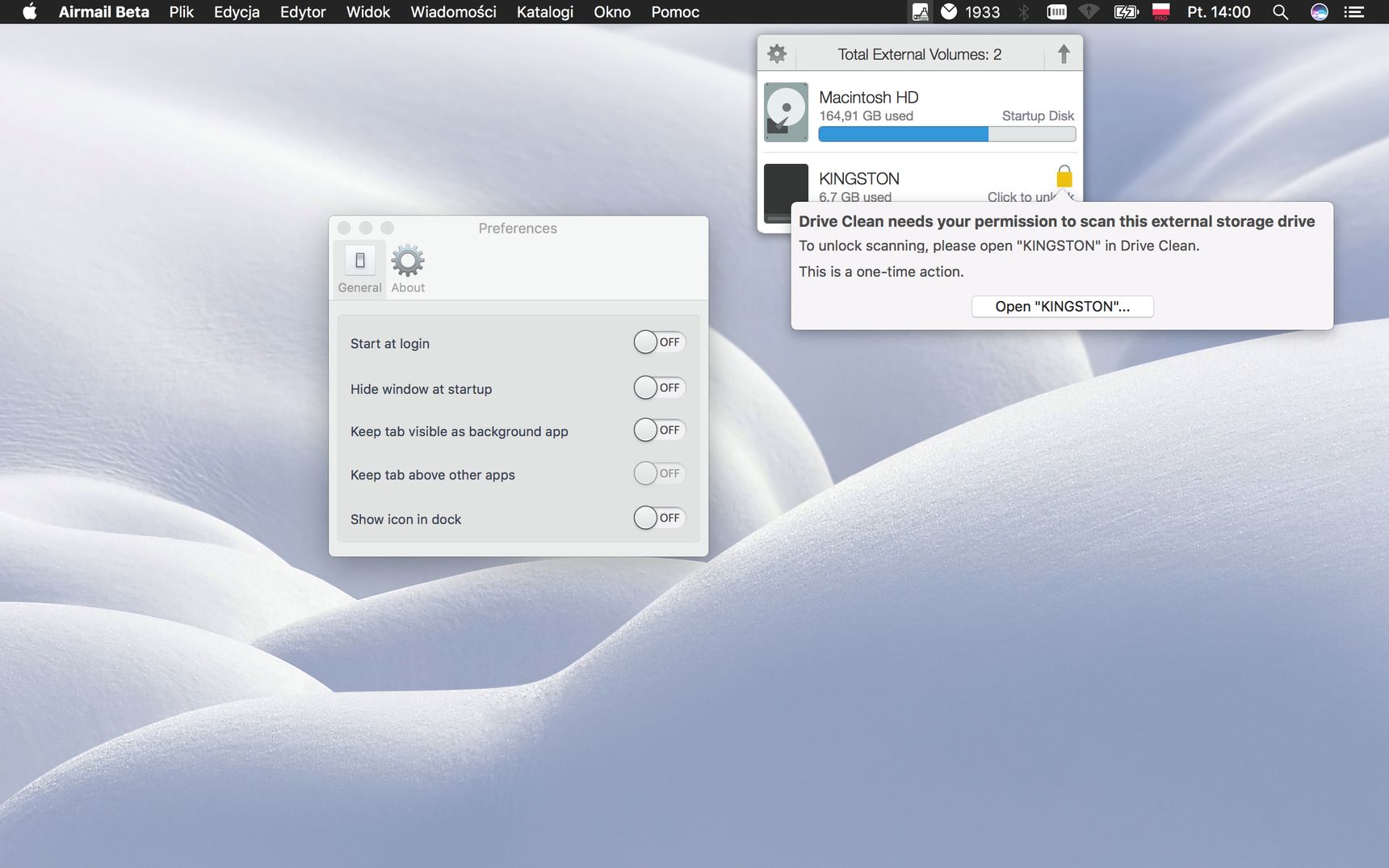This screenshot has height=868, width=1389.
Task: Open the Wi-Fi status icon
Action: (x=1089, y=11)
